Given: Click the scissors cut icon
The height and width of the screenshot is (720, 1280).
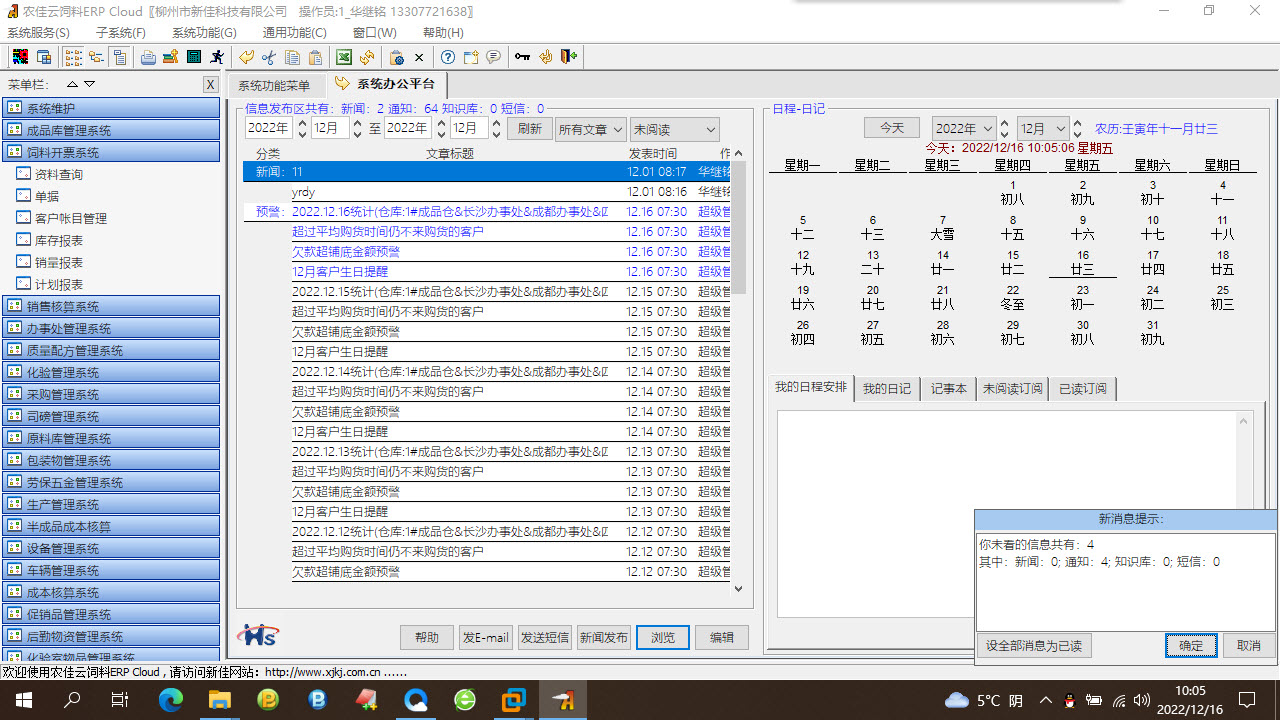Looking at the screenshot, I should click(268, 57).
